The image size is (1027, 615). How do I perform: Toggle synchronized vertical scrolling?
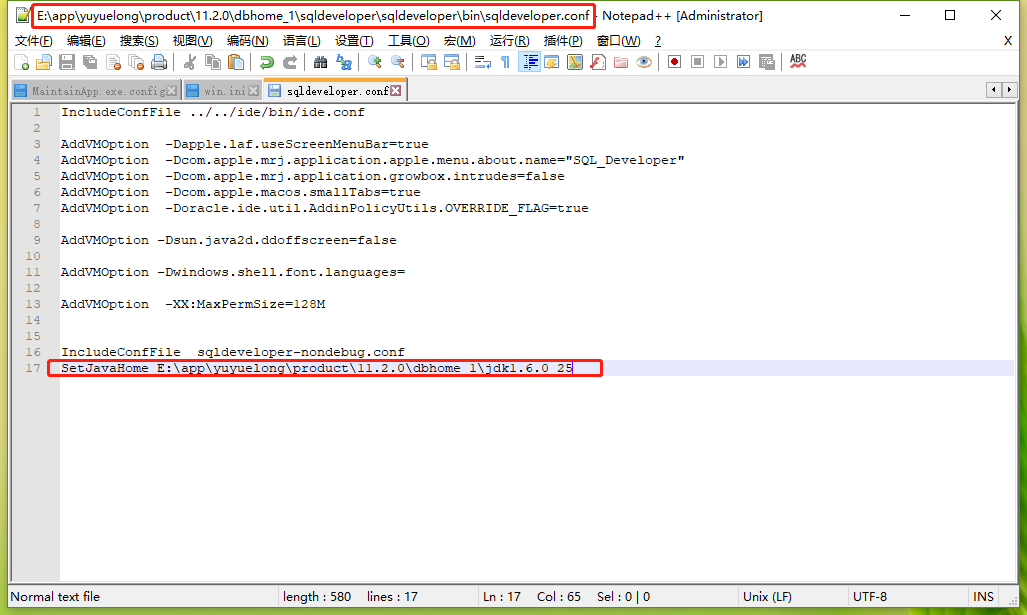pos(428,61)
